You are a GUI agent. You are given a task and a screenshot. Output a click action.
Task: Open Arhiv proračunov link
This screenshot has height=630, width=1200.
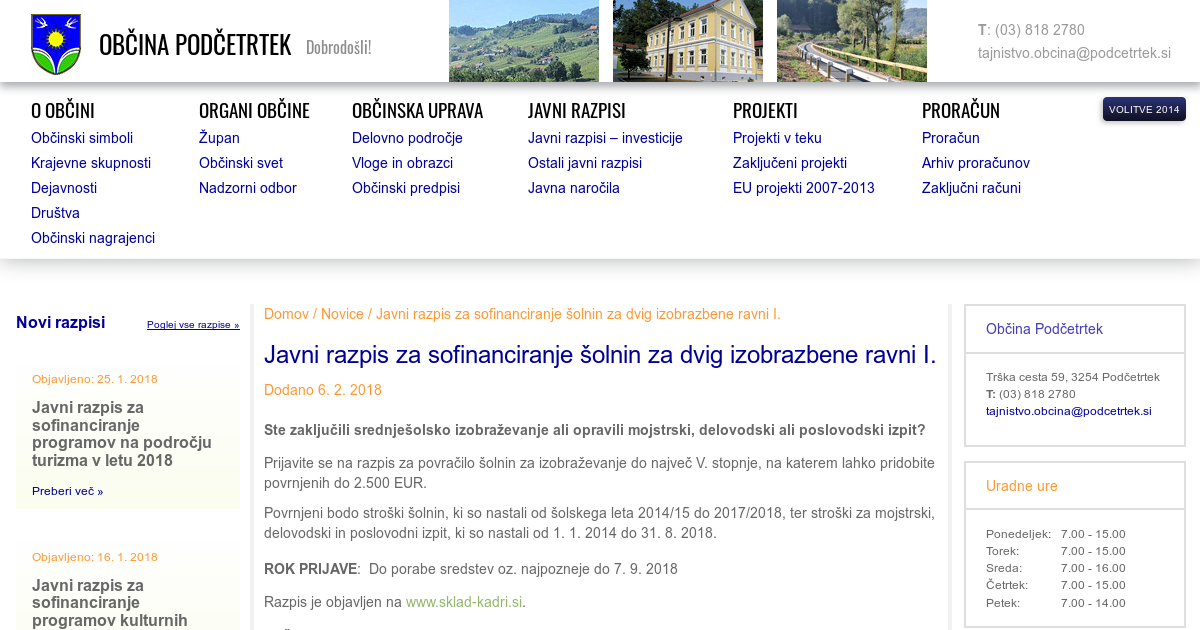(x=975, y=163)
